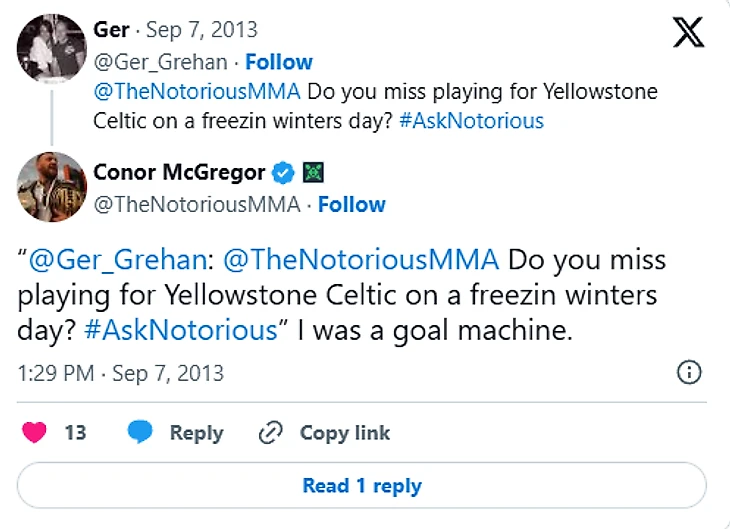Screen dimensions: 730x529
Task: Click the Copy link text
Action: [x=345, y=433]
